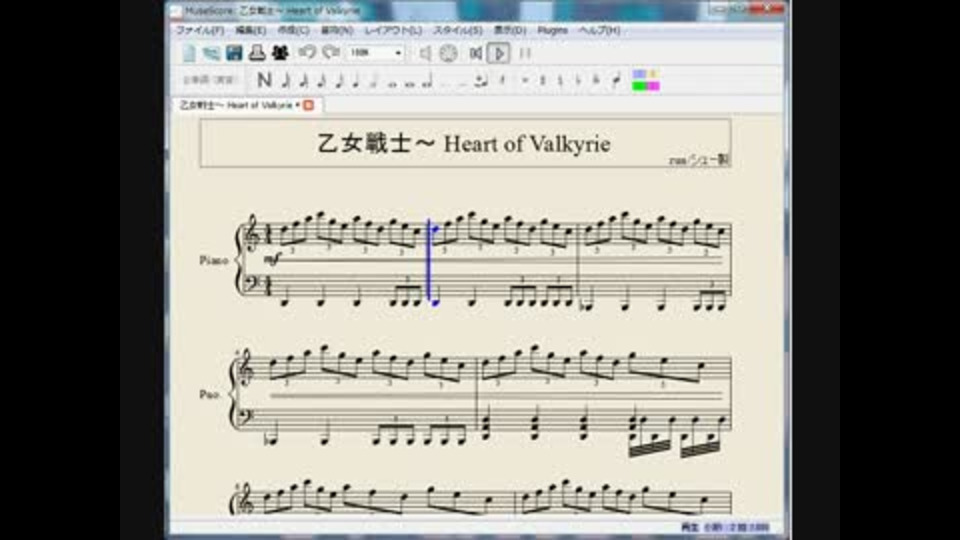This screenshot has height=540, width=960.
Task: Select the first note duration after N
Action: pos(286,80)
